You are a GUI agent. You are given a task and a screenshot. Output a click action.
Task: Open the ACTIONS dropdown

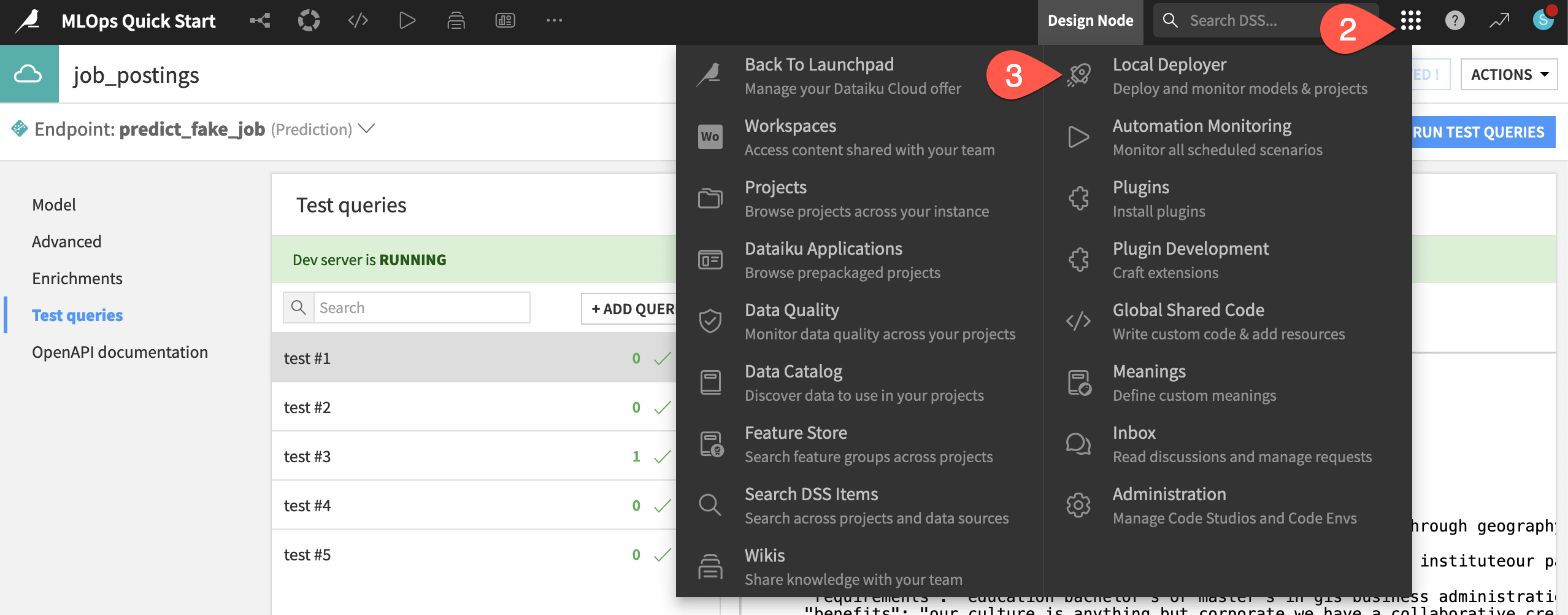click(x=1508, y=74)
